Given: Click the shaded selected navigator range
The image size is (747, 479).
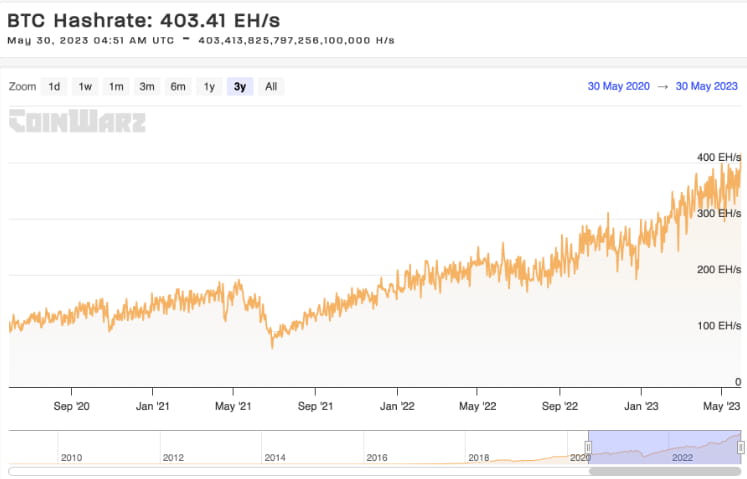Looking at the screenshot, I should 665,447.
